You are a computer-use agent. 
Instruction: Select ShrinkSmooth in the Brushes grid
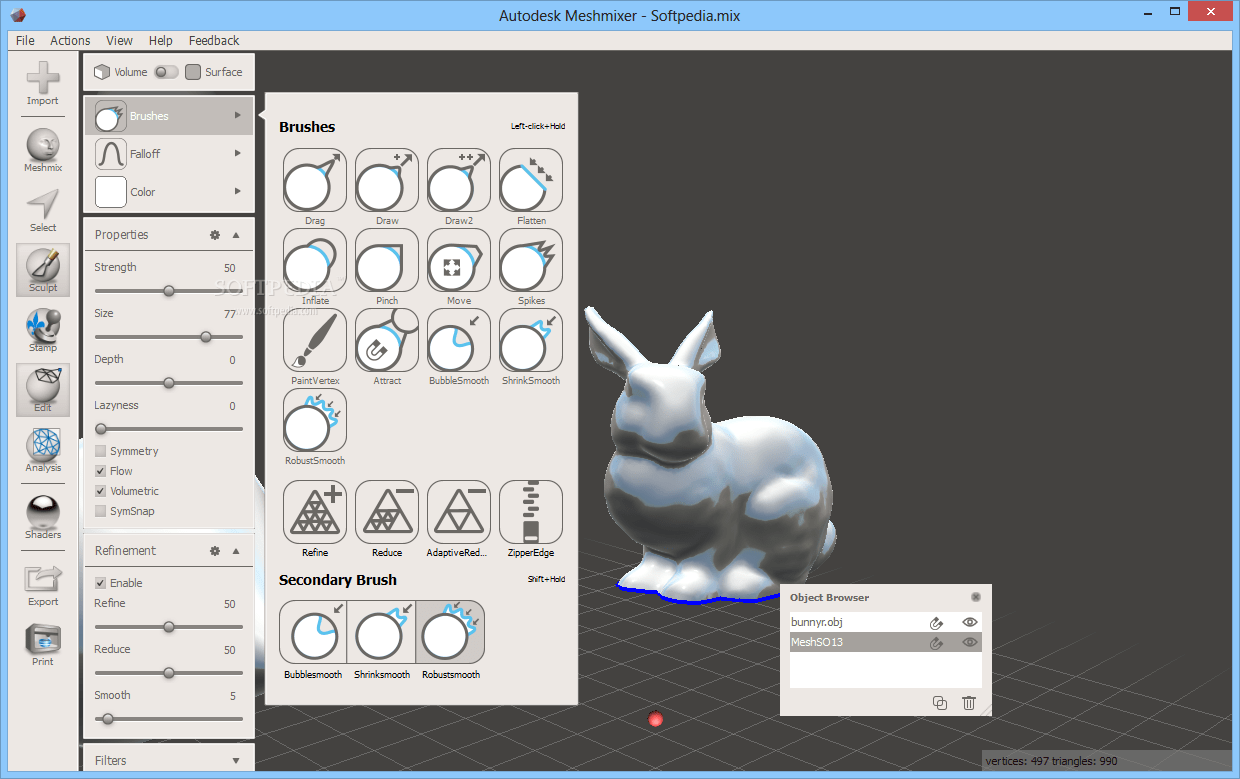531,340
